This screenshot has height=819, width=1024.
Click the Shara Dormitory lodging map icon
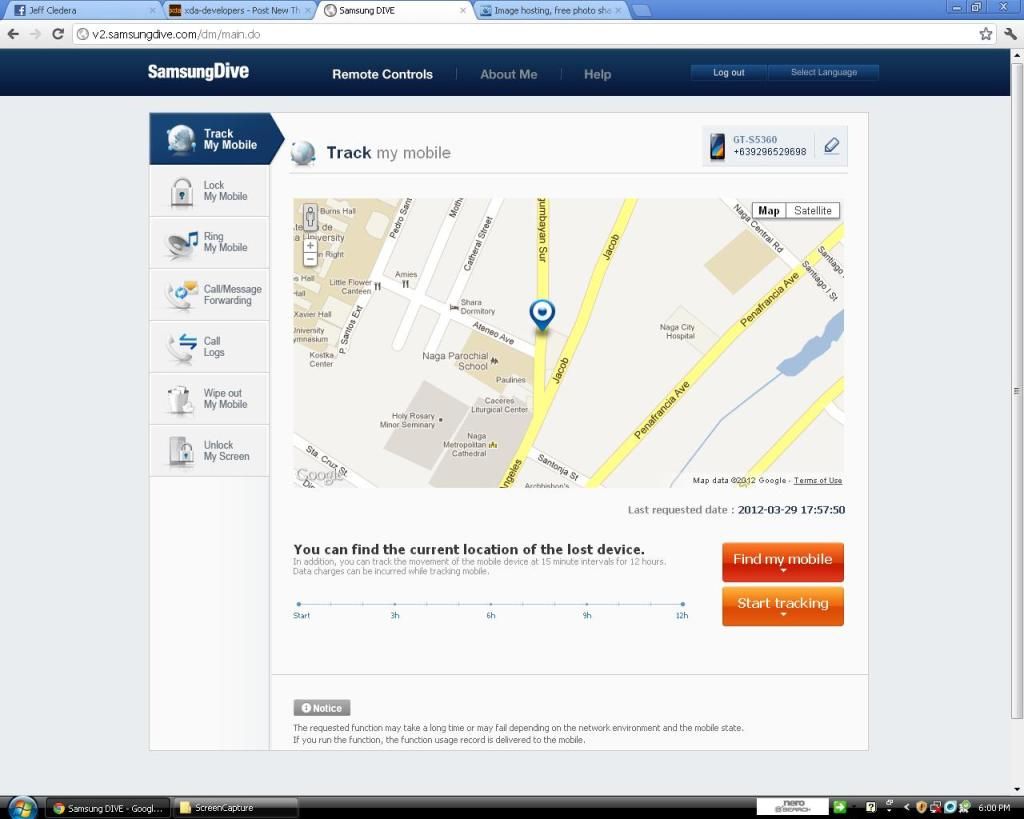click(x=454, y=307)
